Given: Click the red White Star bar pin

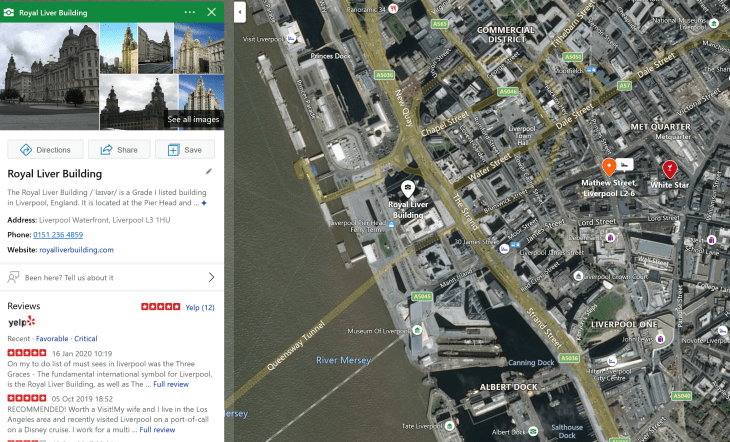Looking at the screenshot, I should (x=669, y=168).
